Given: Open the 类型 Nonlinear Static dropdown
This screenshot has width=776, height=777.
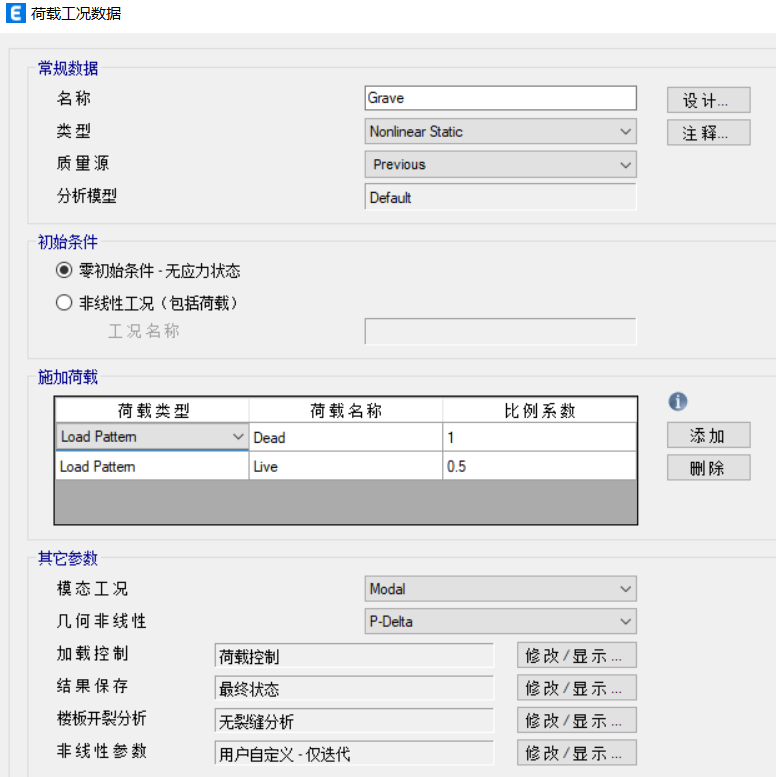Looking at the screenshot, I should tap(501, 131).
